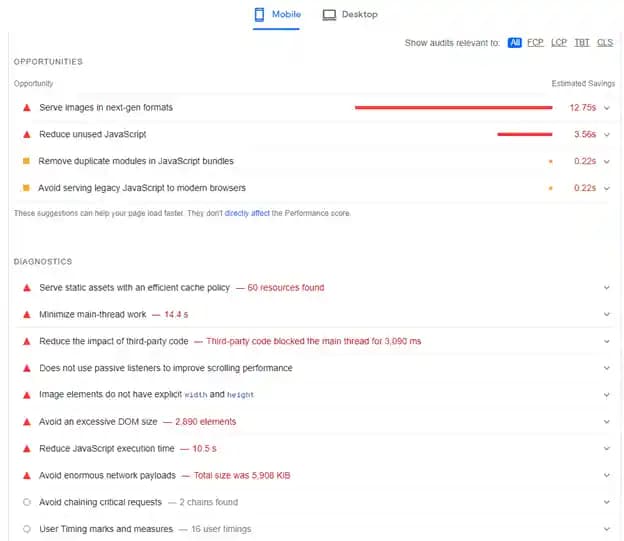Click red triangle beside Serve static assets
The image size is (624, 541).
(x=27, y=288)
